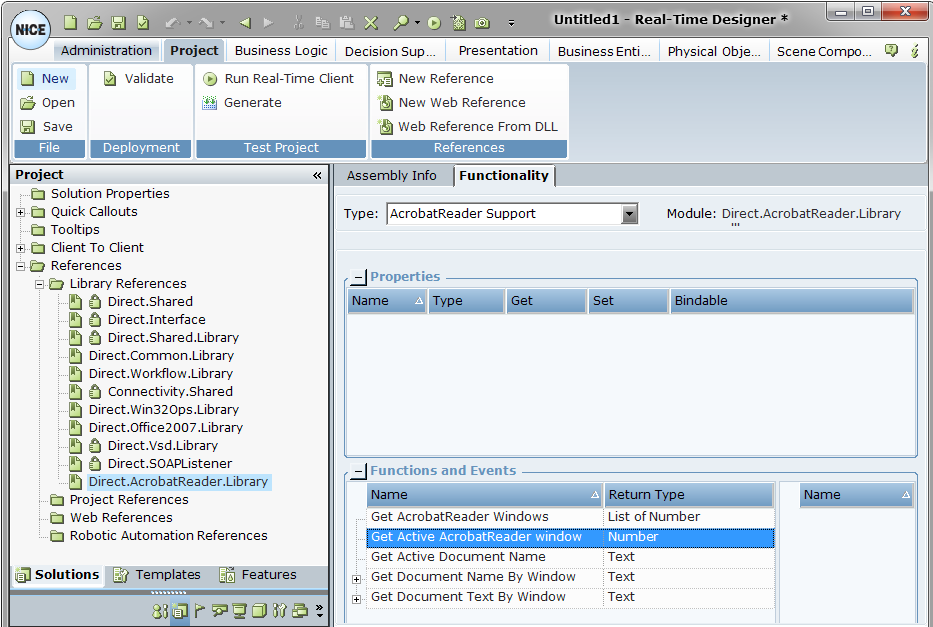Screen dimensions: 933x627
Task: Click the save disk icon in quick toolbar
Action: pyautogui.click(x=118, y=22)
